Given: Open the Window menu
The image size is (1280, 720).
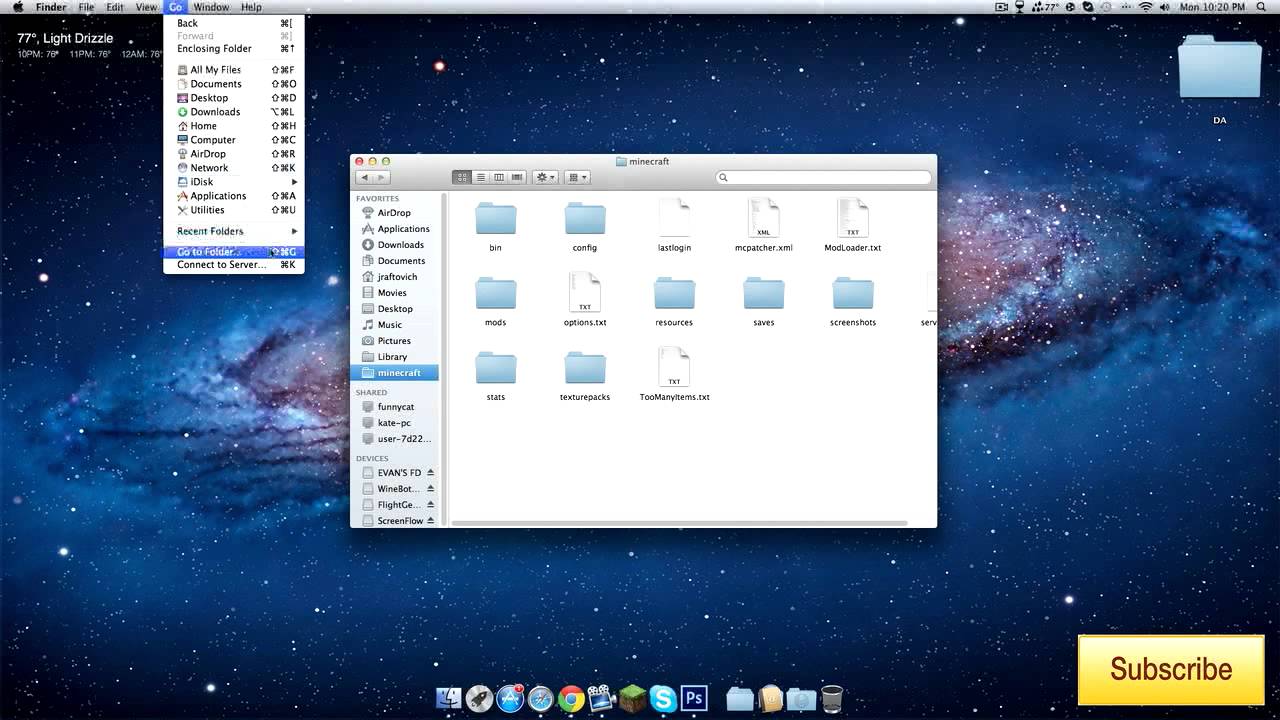Looking at the screenshot, I should click(211, 7).
